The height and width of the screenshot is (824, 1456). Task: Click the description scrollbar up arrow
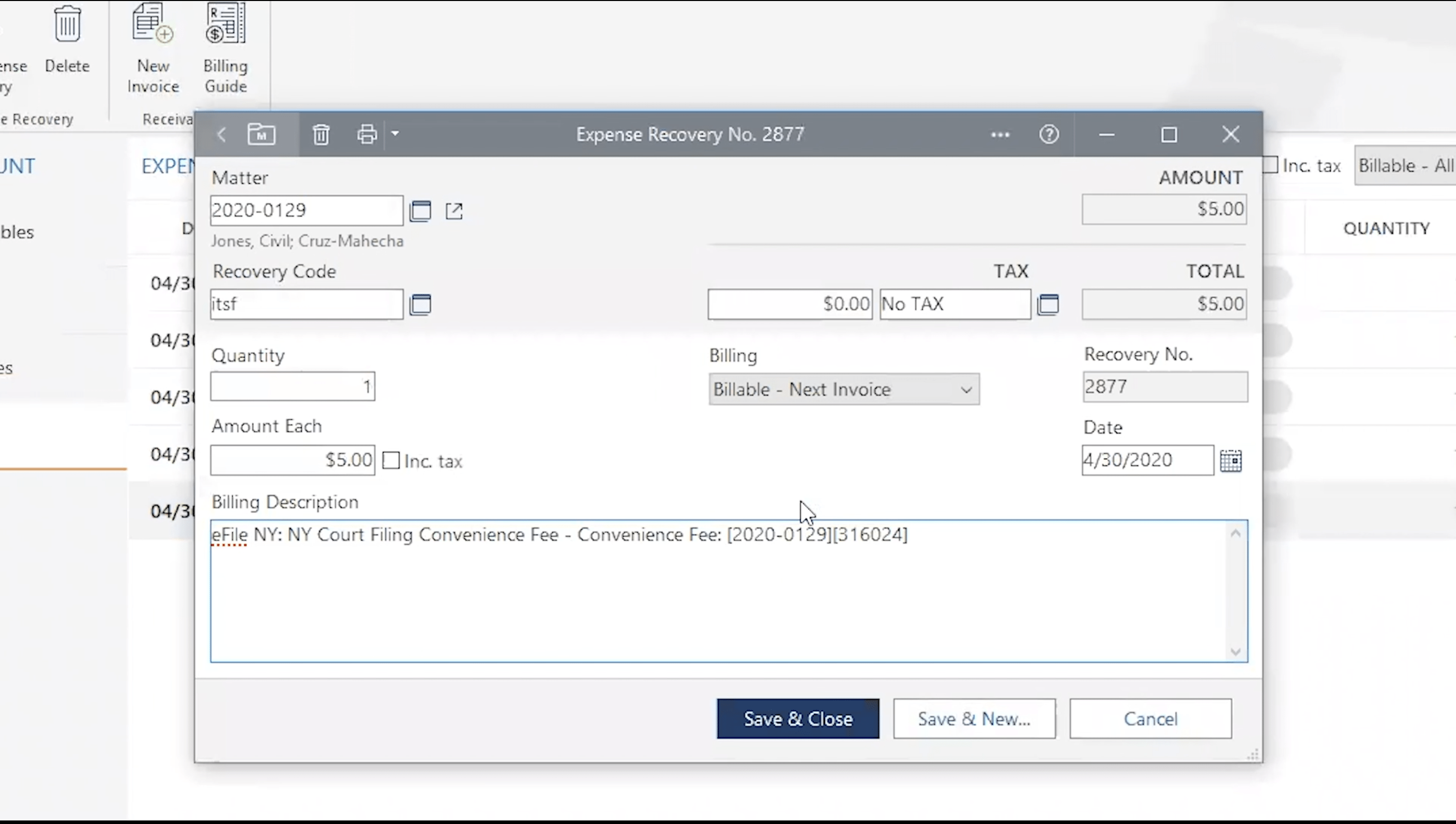1236,533
